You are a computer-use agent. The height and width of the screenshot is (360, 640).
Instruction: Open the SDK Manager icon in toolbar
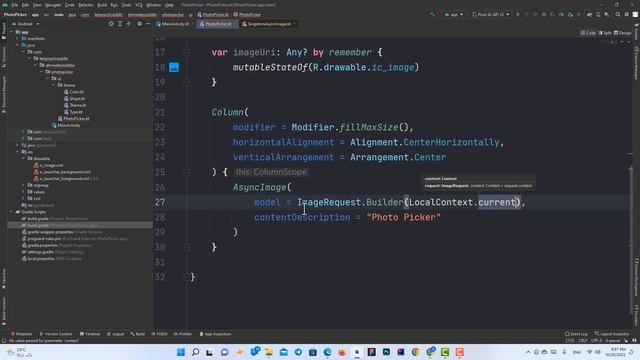[607, 14]
